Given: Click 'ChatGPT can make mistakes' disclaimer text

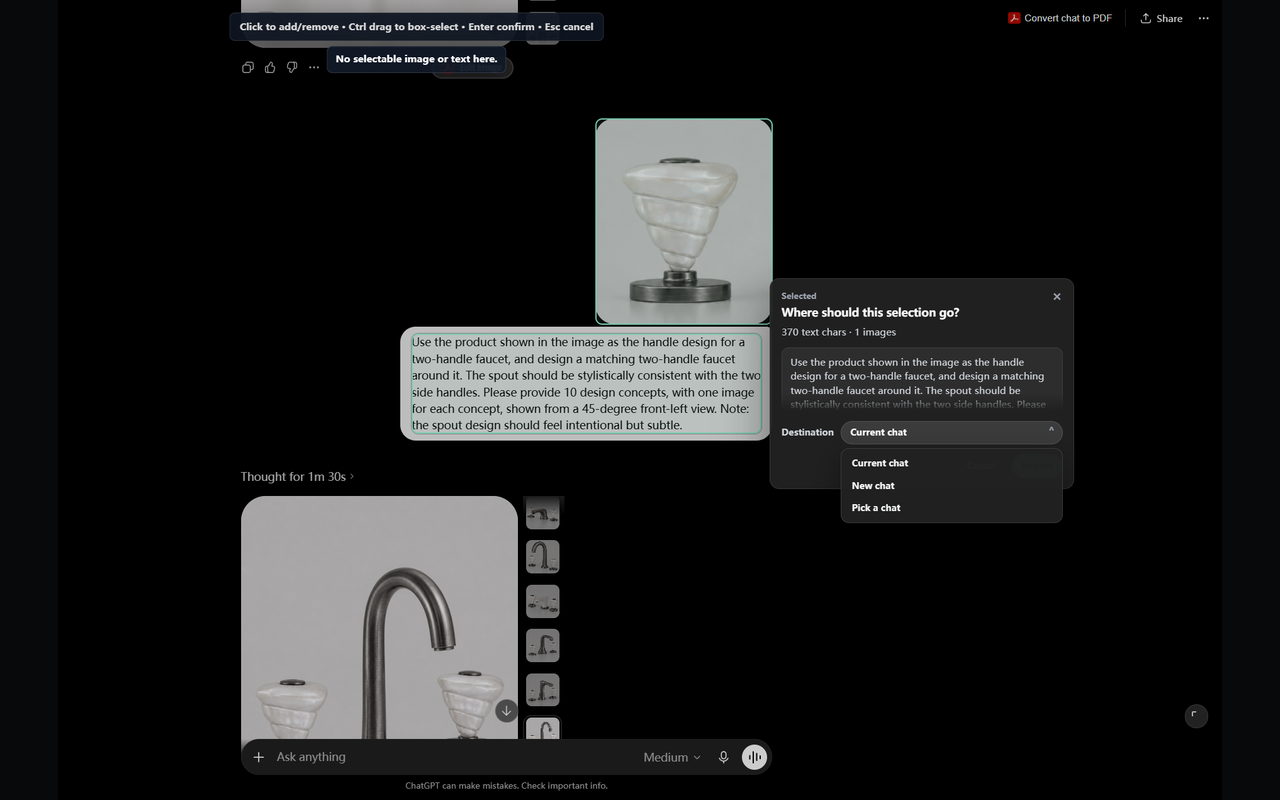Looking at the screenshot, I should click(x=506, y=786).
